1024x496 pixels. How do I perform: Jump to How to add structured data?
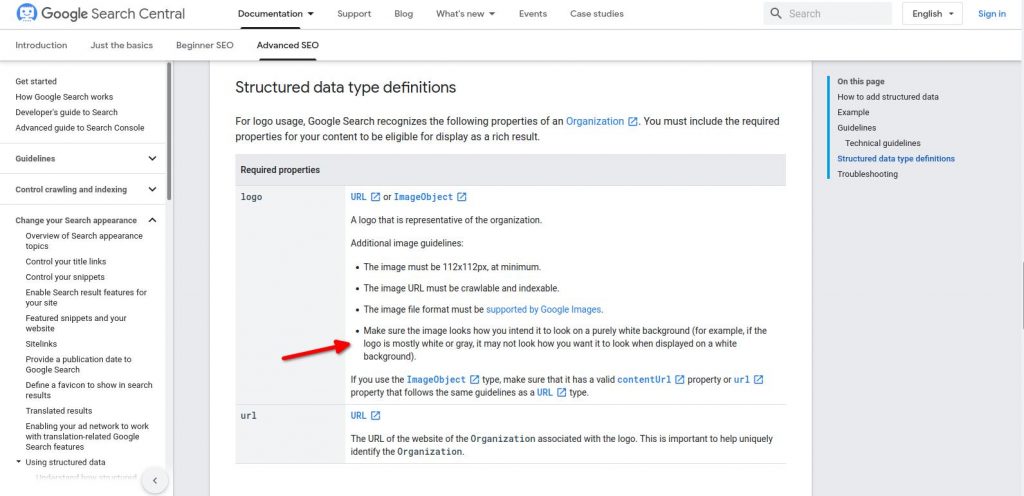tap(888, 97)
